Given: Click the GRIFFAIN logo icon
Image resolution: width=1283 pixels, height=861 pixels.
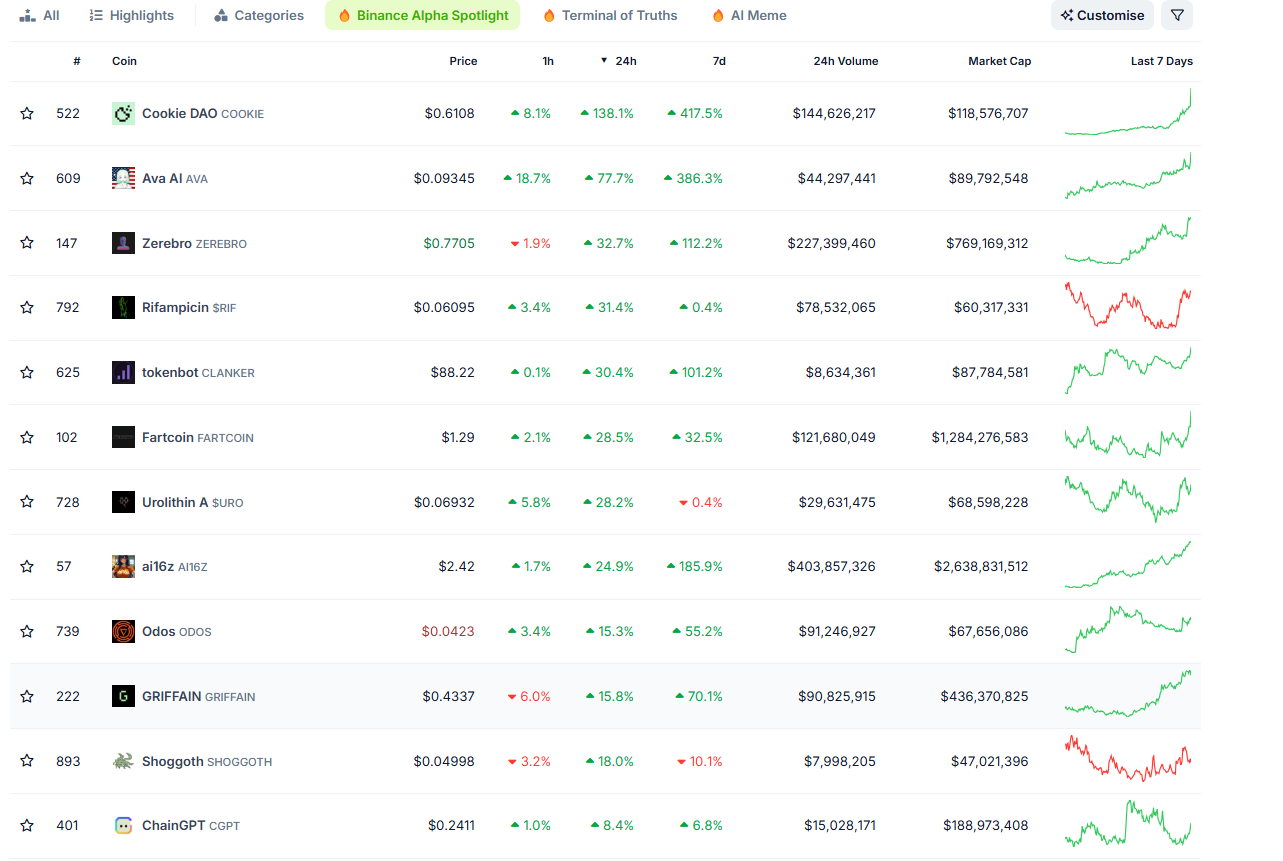Looking at the screenshot, I should pos(123,696).
